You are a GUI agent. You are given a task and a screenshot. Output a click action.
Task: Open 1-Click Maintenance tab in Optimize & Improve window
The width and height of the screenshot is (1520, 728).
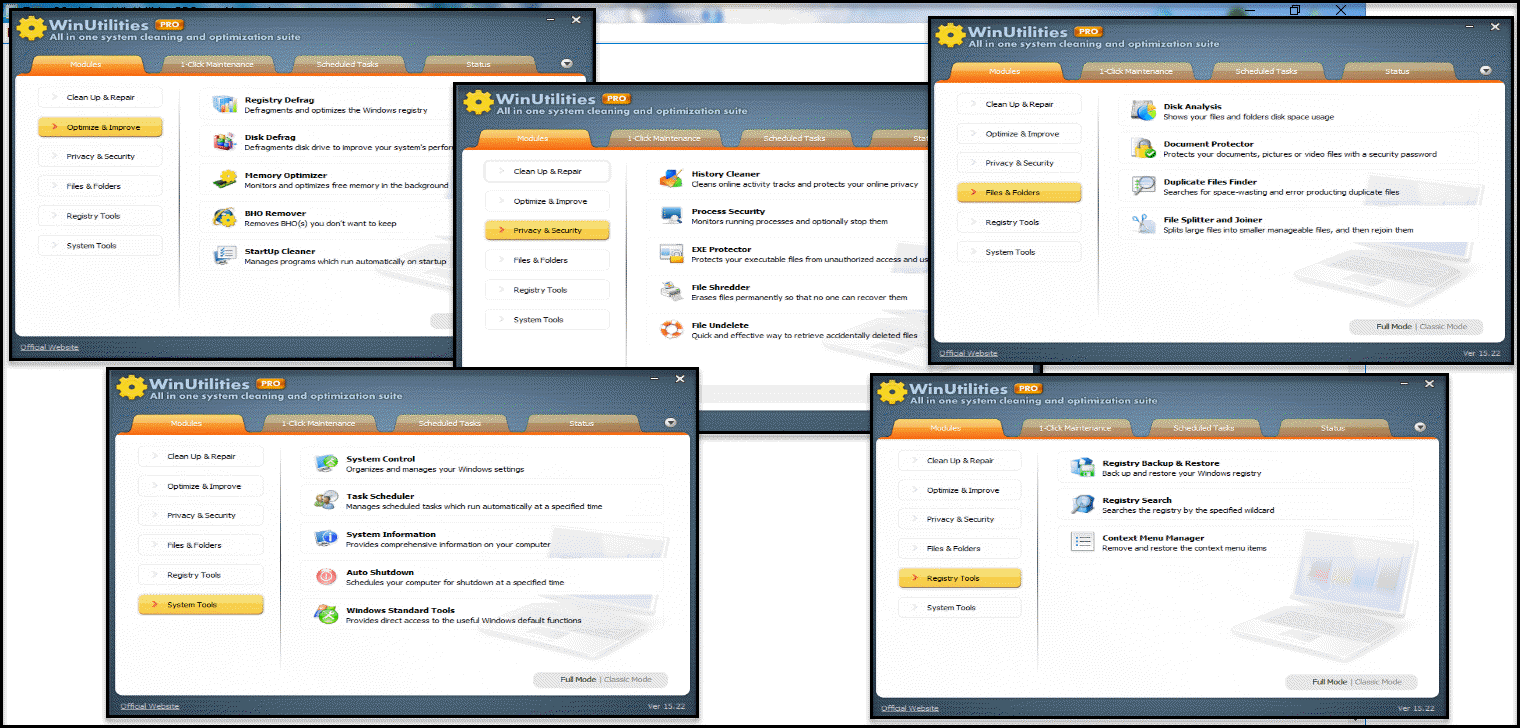(x=217, y=65)
